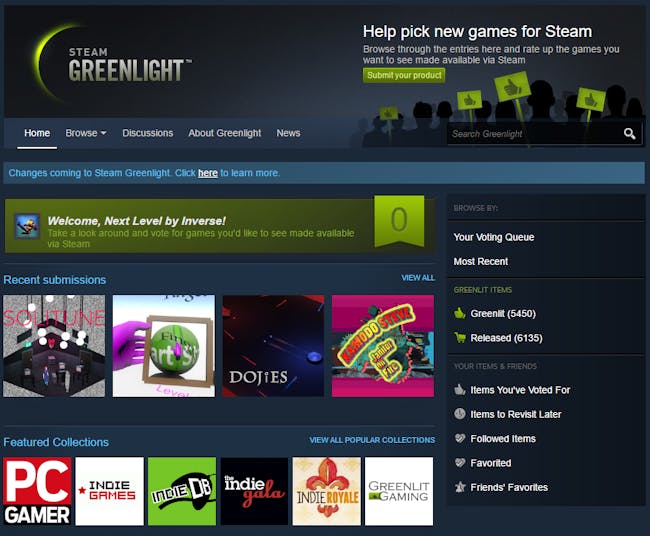The image size is (650, 536).
Task: Click VIEW ALL for recent submissions
Action: coord(418,278)
